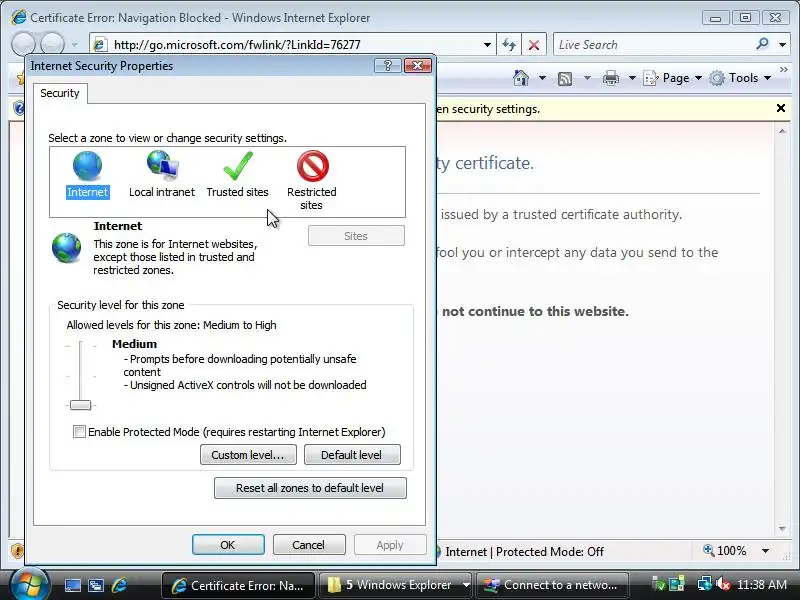
Task: Click the Live Search magnifier icon
Action: click(x=762, y=44)
